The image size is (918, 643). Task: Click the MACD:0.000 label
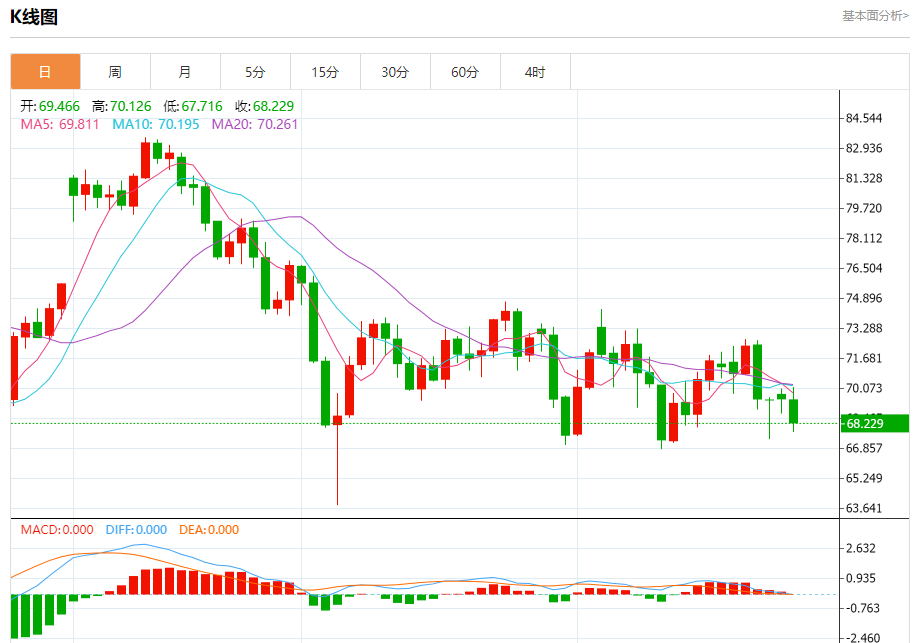(x=57, y=529)
